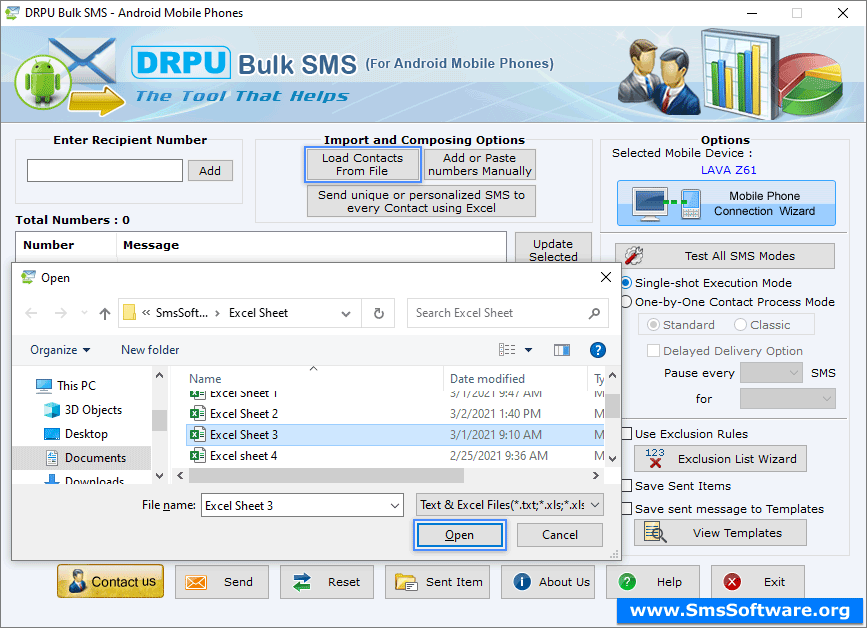
Task: Click the red Exit cross icon
Action: click(732, 582)
